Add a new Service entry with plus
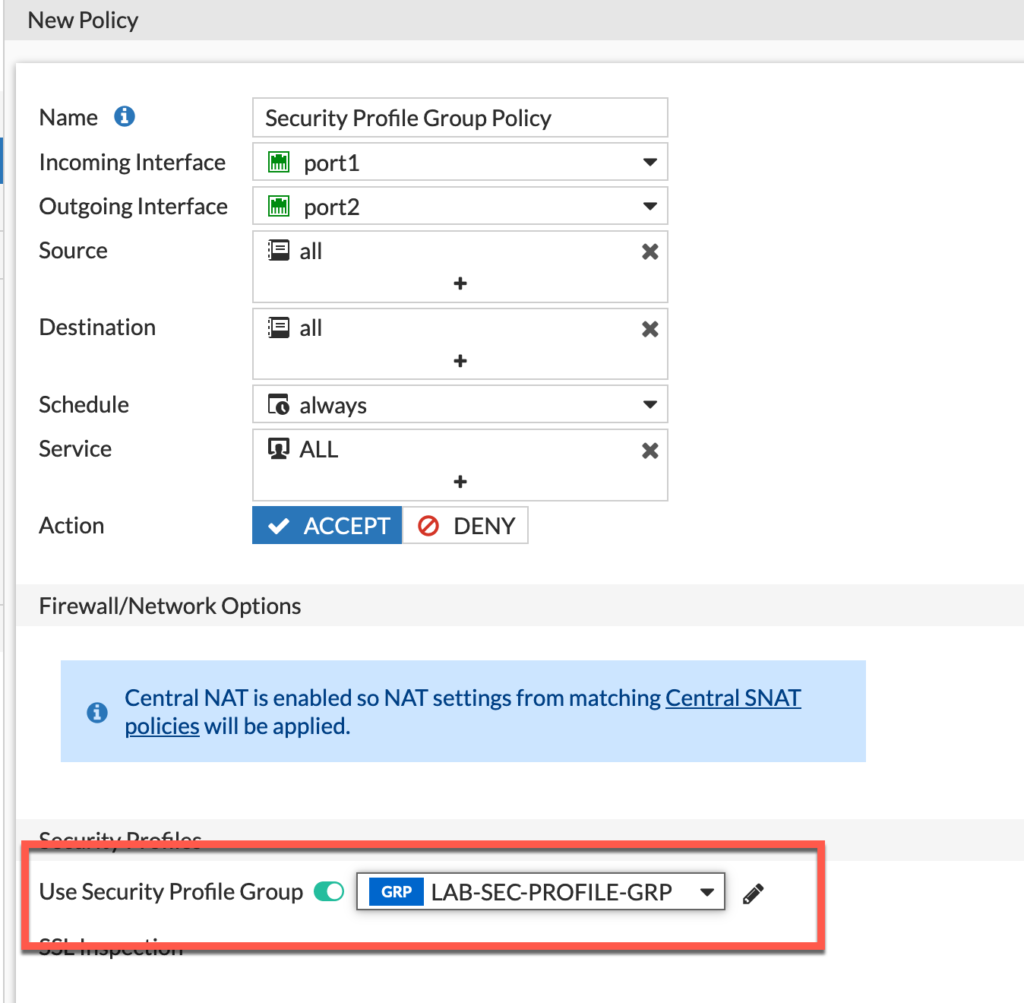 pyautogui.click(x=460, y=481)
